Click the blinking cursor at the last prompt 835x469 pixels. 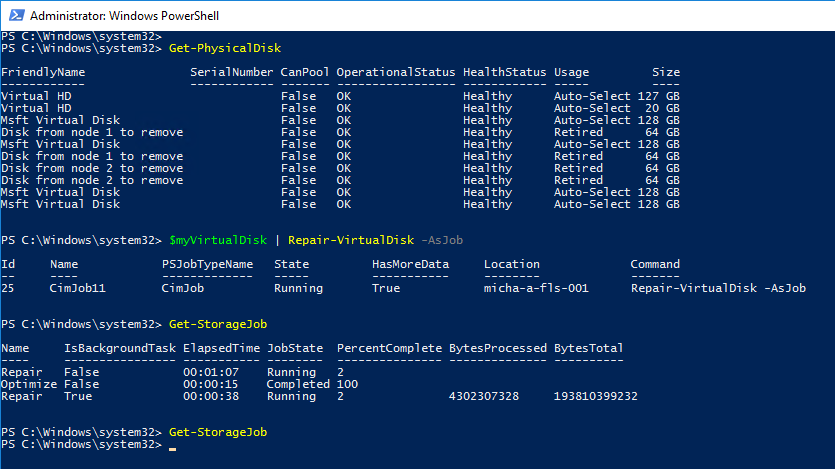pyautogui.click(x=172, y=445)
